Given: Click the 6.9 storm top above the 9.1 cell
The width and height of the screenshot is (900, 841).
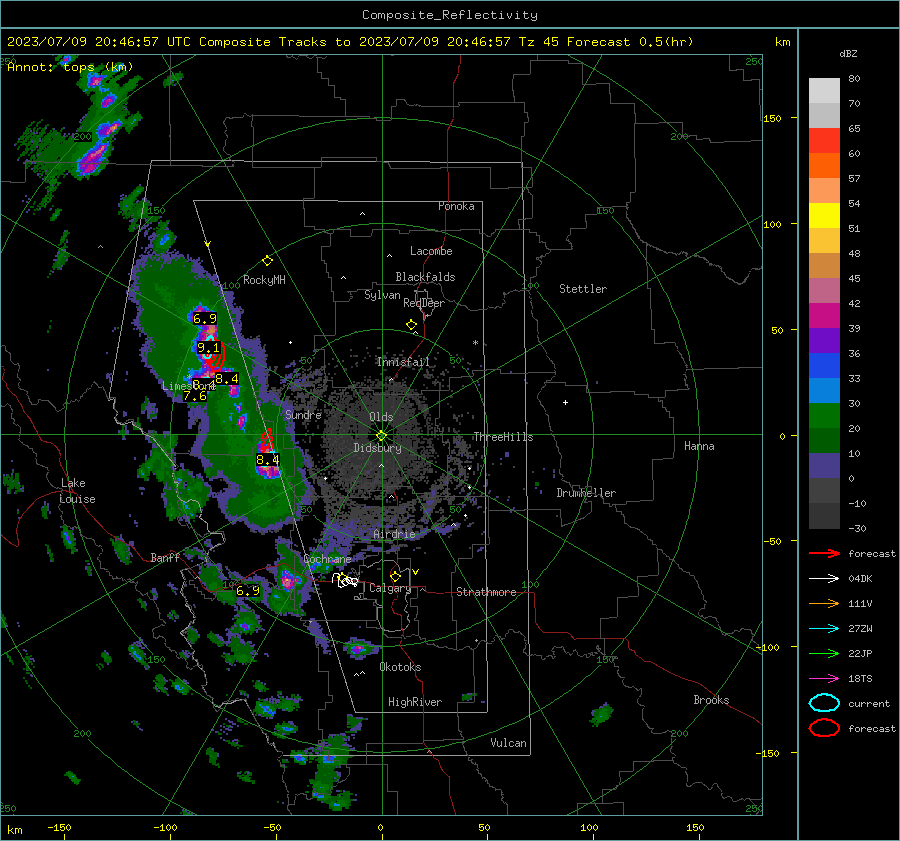Looking at the screenshot, I should [x=205, y=319].
